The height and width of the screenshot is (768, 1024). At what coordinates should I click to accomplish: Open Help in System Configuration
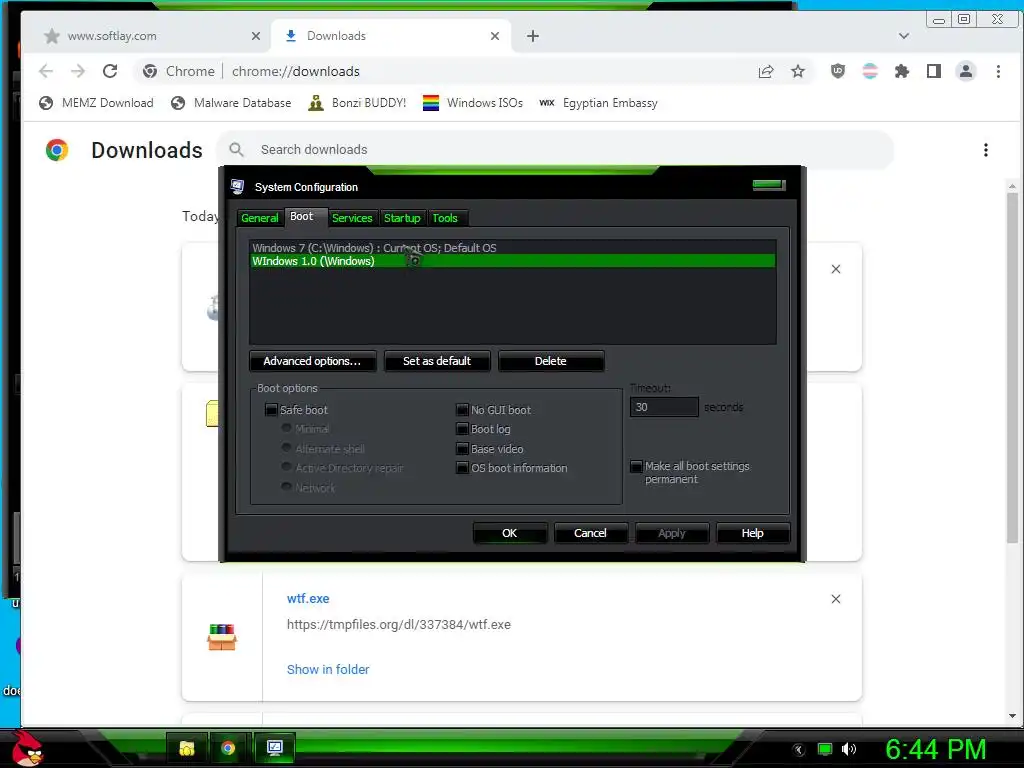pos(752,534)
